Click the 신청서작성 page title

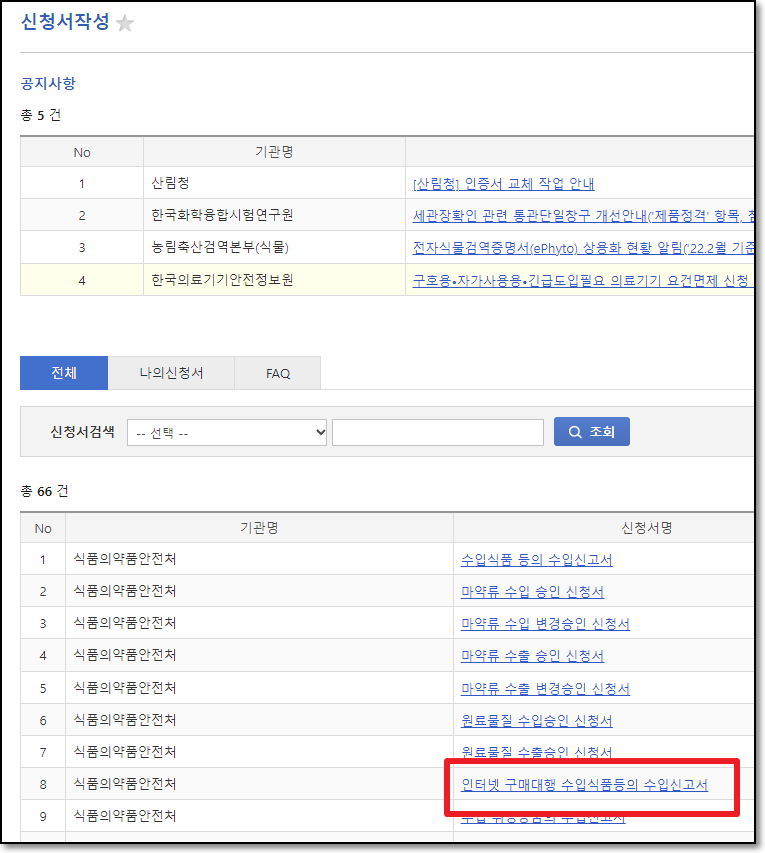[65, 21]
